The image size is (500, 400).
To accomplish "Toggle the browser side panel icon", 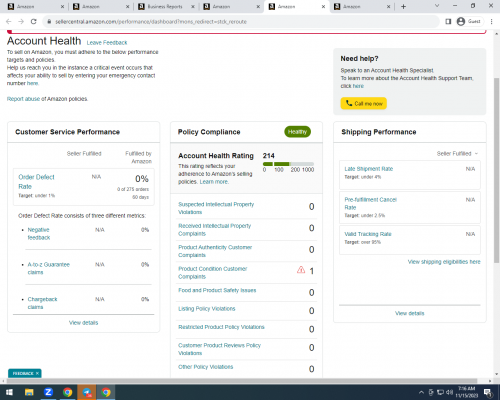I will coord(448,22).
